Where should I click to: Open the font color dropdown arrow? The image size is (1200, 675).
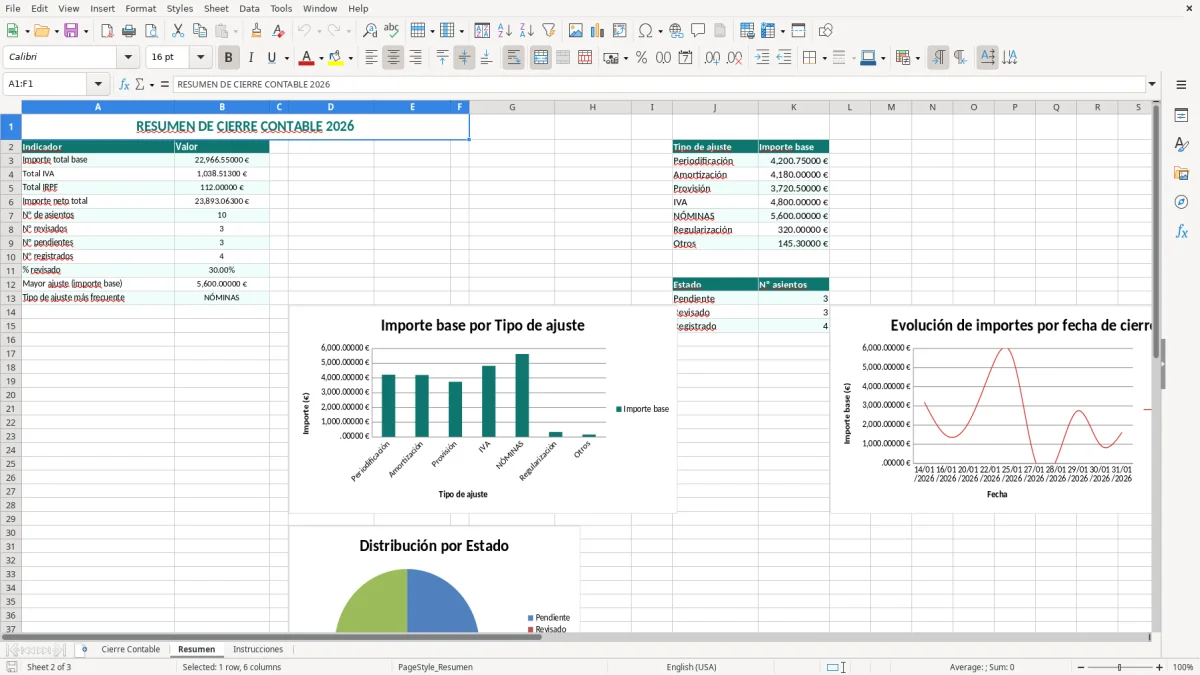pos(320,58)
